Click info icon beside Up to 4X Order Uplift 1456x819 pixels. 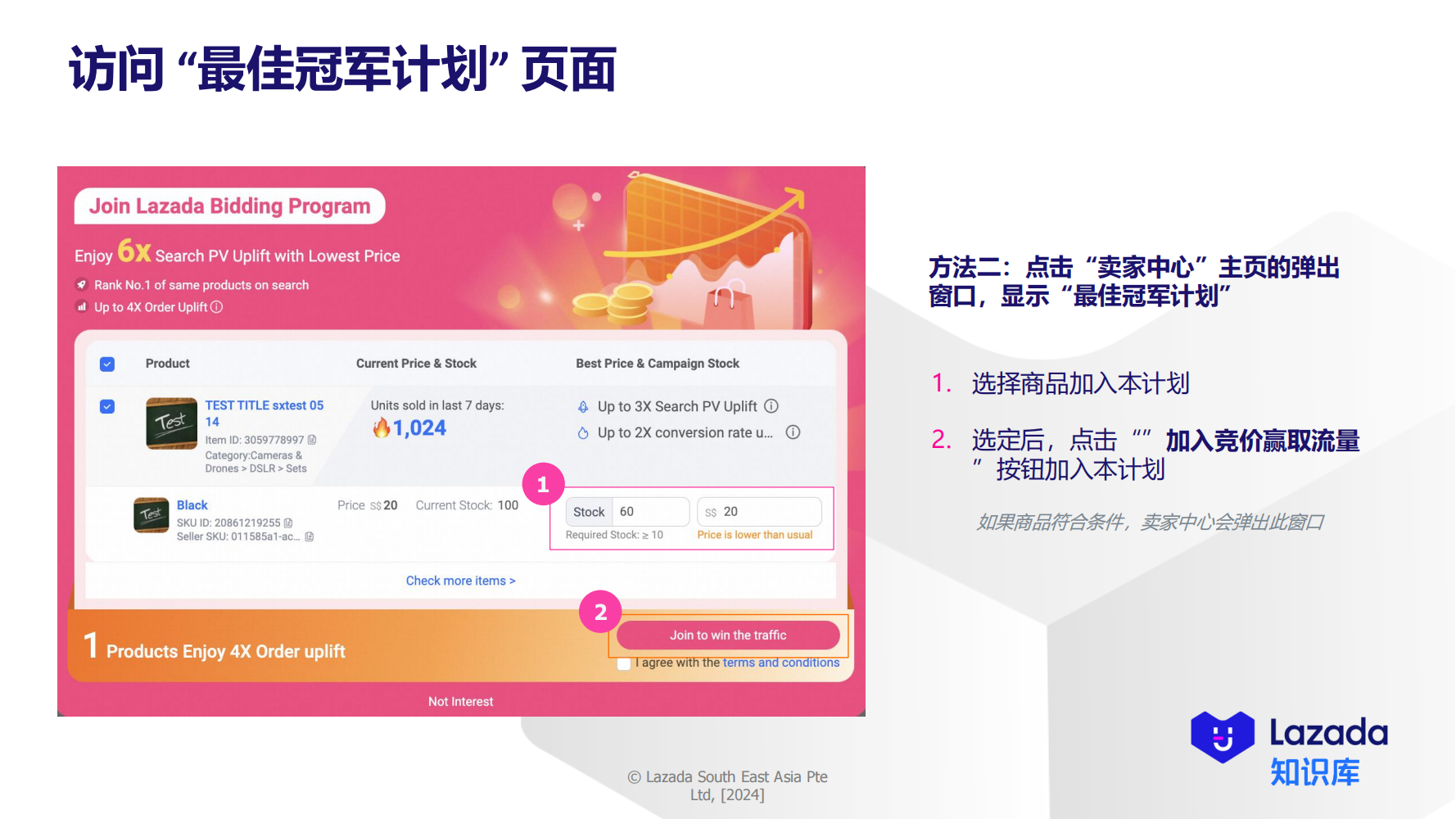216,307
